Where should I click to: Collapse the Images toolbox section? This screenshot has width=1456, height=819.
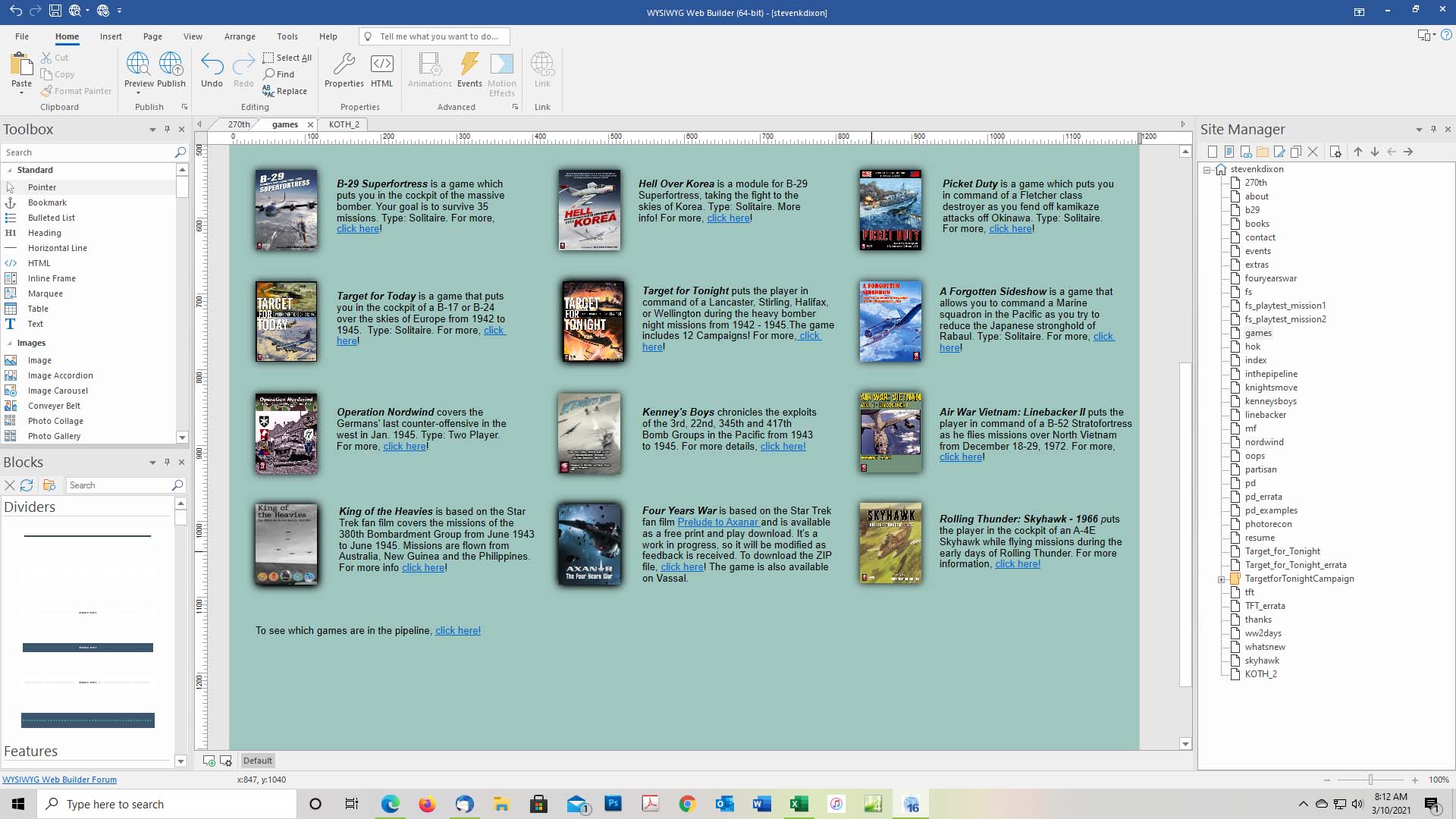click(x=10, y=343)
